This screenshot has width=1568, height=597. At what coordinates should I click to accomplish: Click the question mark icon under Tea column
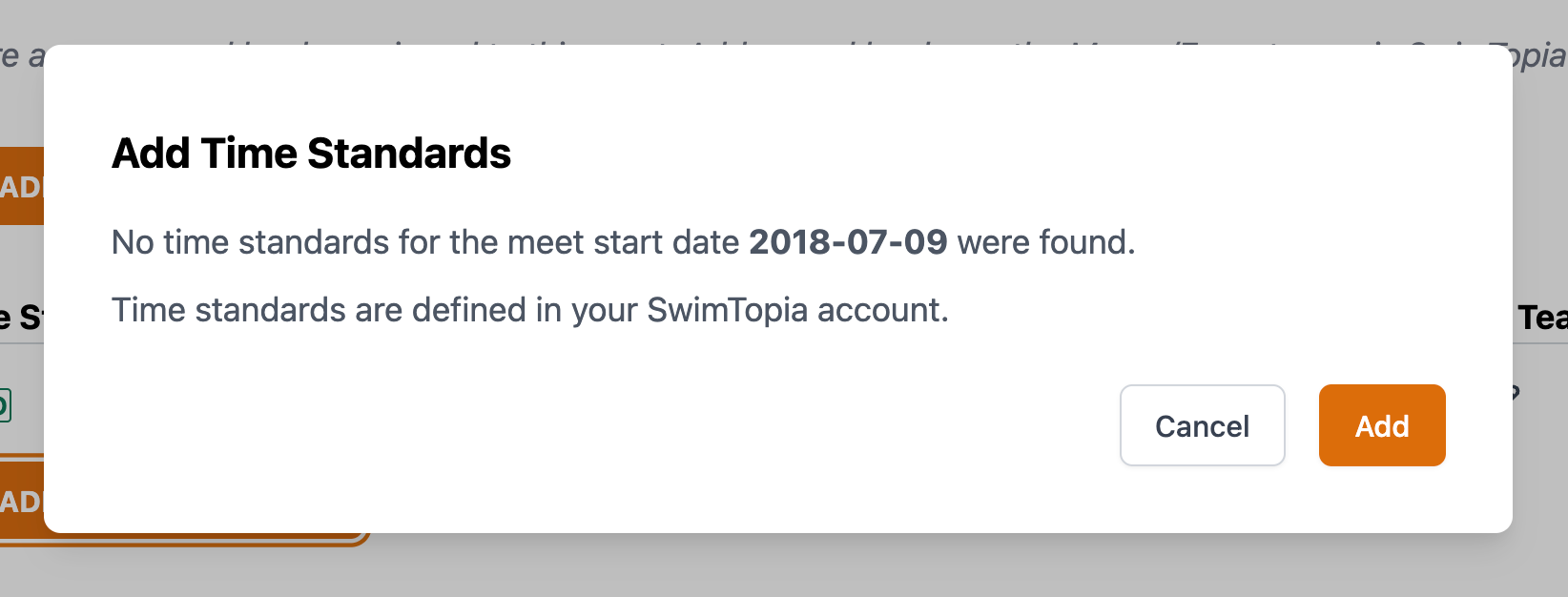click(x=1516, y=392)
